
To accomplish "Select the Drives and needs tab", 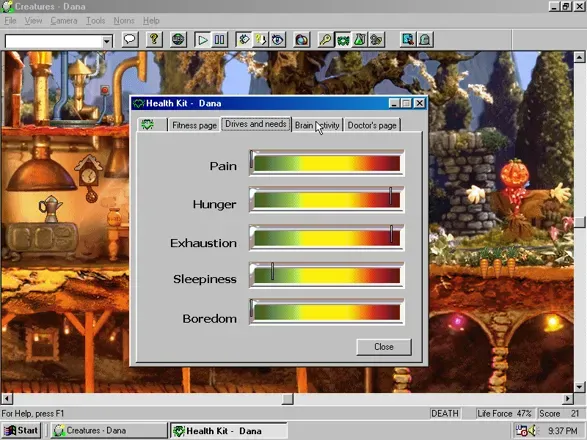I will point(256,124).
